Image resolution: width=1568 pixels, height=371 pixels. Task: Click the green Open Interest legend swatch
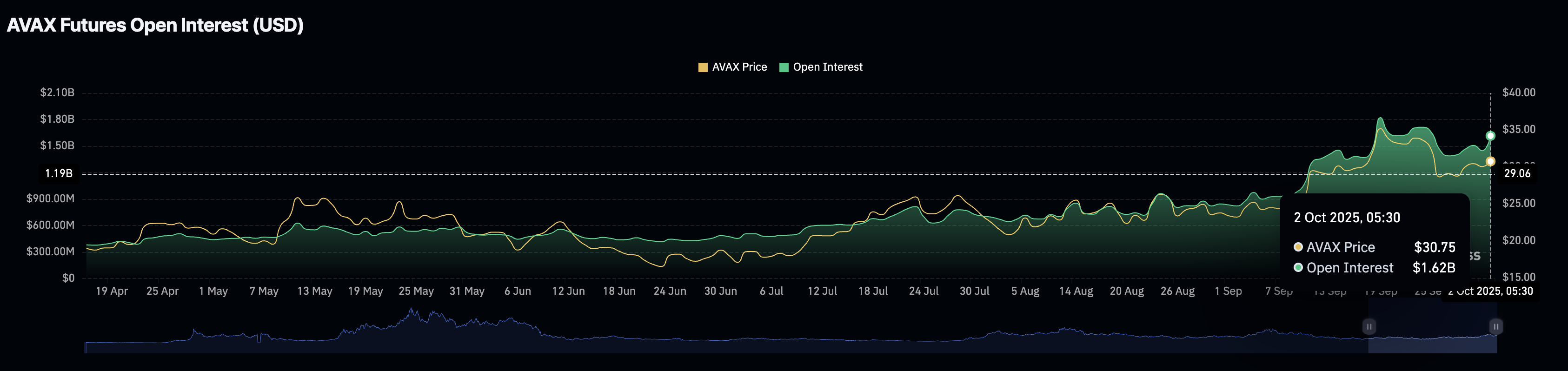coord(784,67)
